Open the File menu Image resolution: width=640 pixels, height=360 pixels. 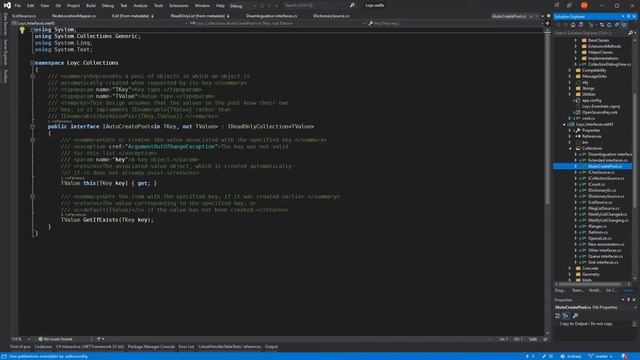pyautogui.click(x=18, y=6)
